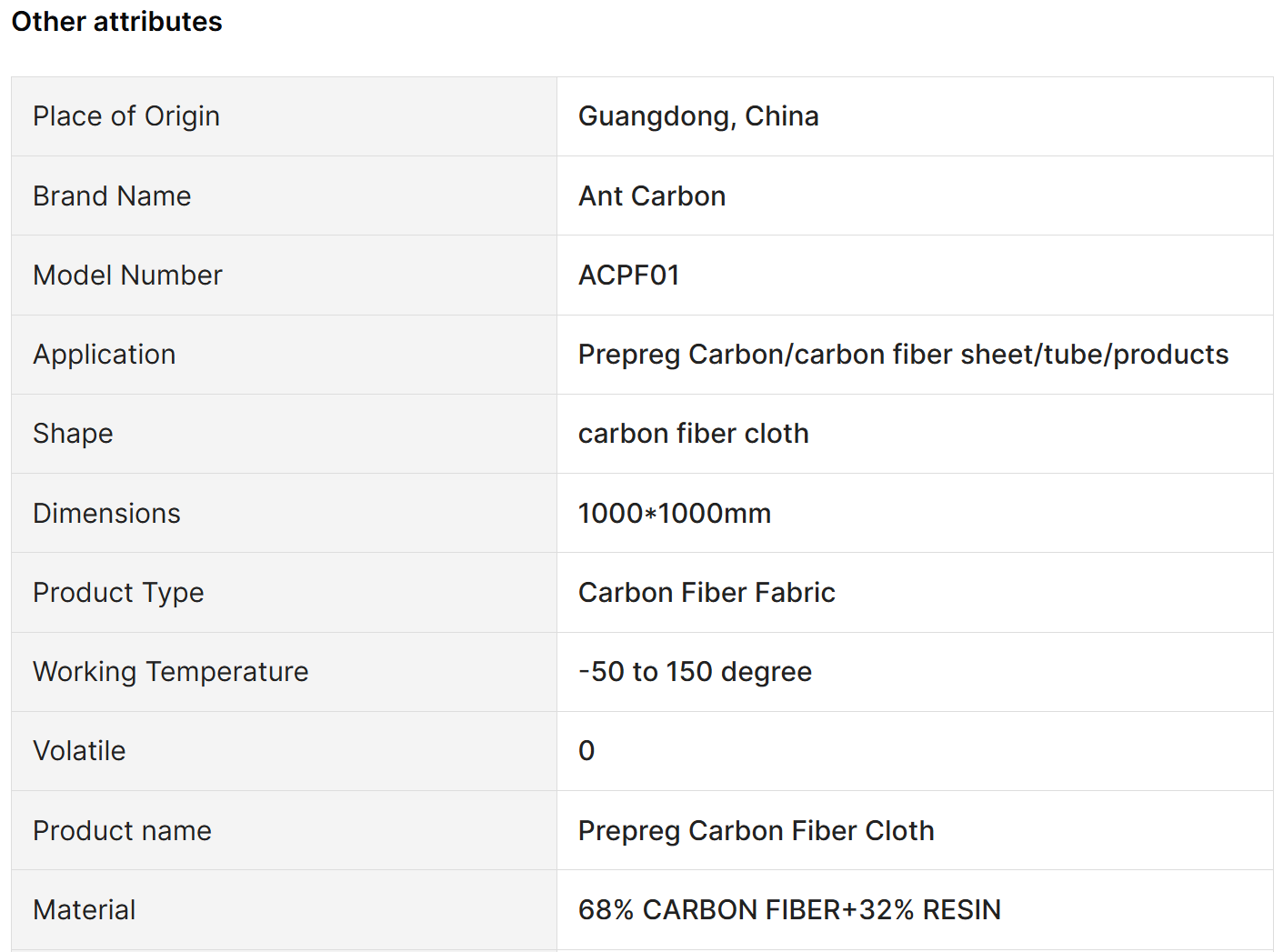Select the Dimensions label
The height and width of the screenshot is (952, 1283).
pyautogui.click(x=106, y=513)
